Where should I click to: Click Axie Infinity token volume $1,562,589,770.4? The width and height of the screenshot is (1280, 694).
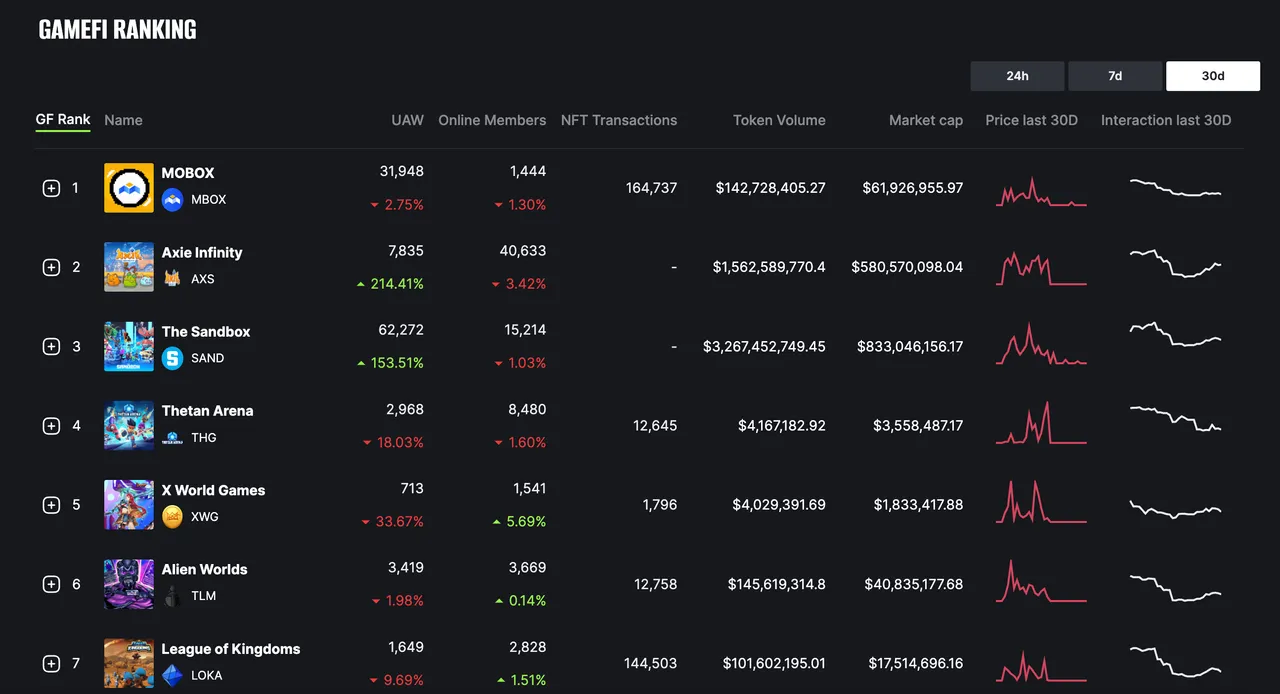pos(769,267)
